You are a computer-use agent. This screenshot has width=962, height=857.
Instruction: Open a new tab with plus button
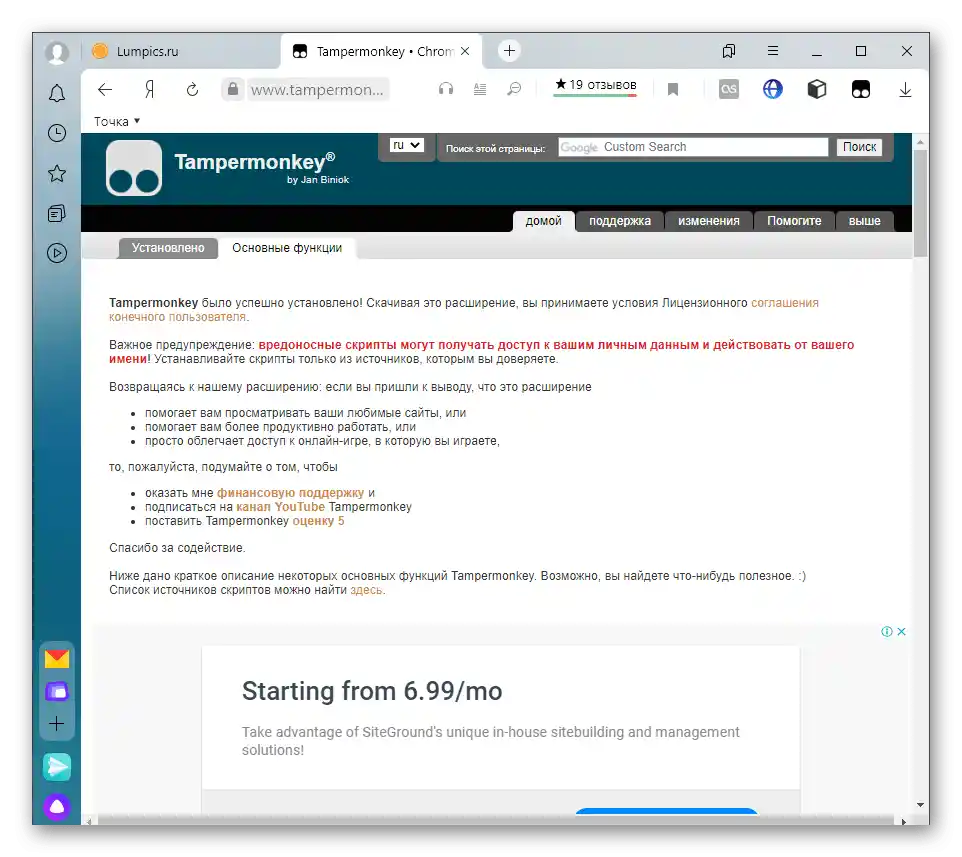pyautogui.click(x=509, y=50)
